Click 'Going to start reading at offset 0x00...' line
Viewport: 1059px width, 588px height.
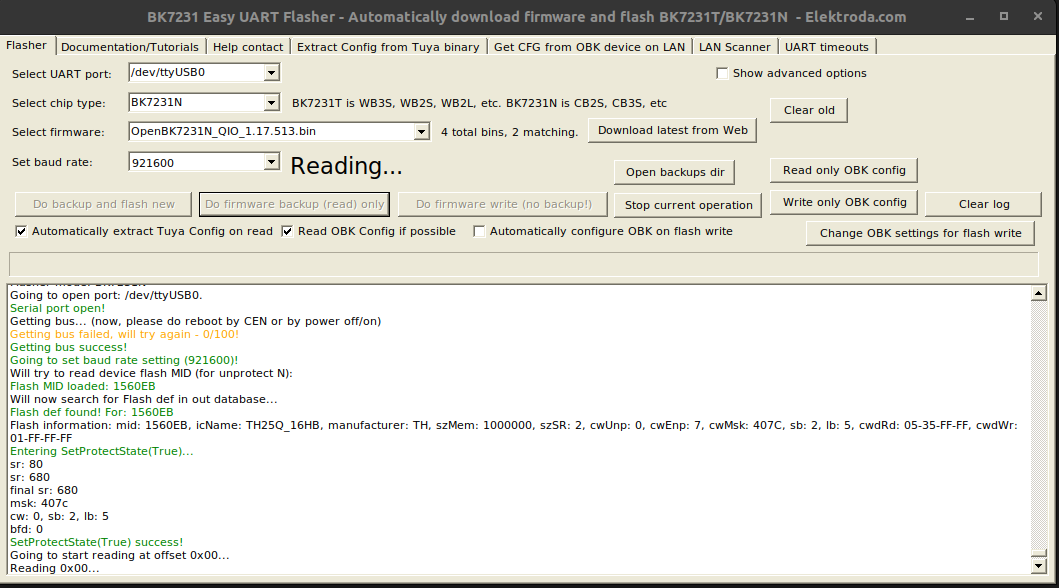pos(120,556)
